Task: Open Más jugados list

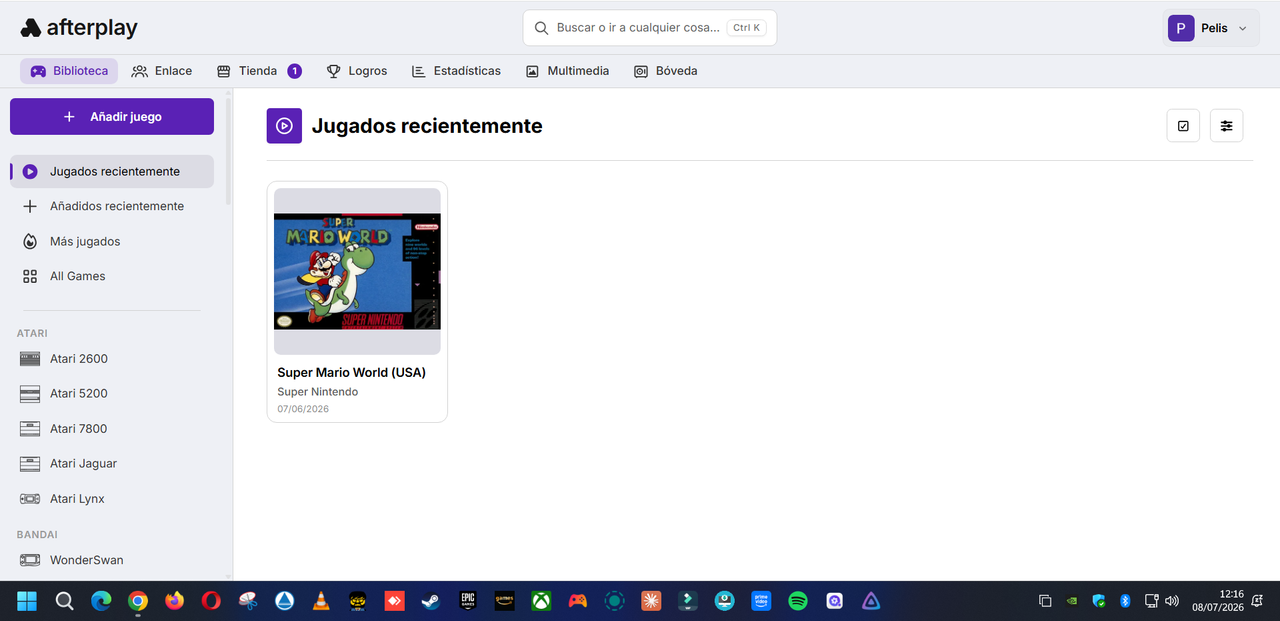Action: [x=112, y=241]
